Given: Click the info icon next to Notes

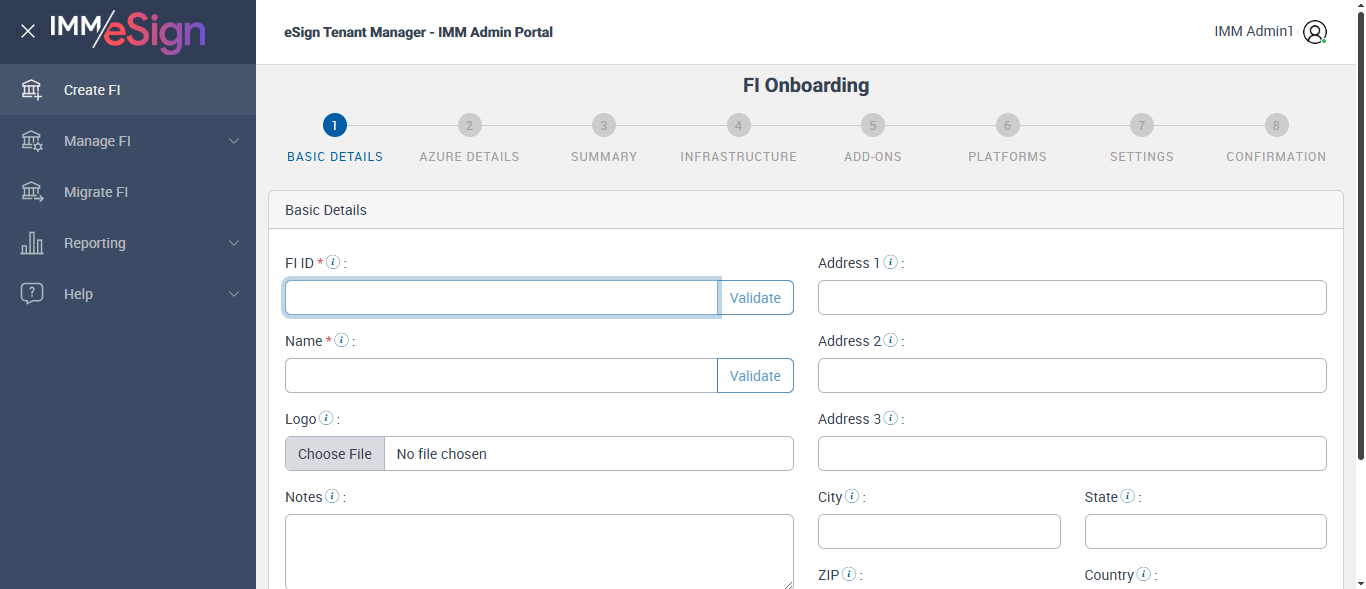Looking at the screenshot, I should tap(332, 497).
